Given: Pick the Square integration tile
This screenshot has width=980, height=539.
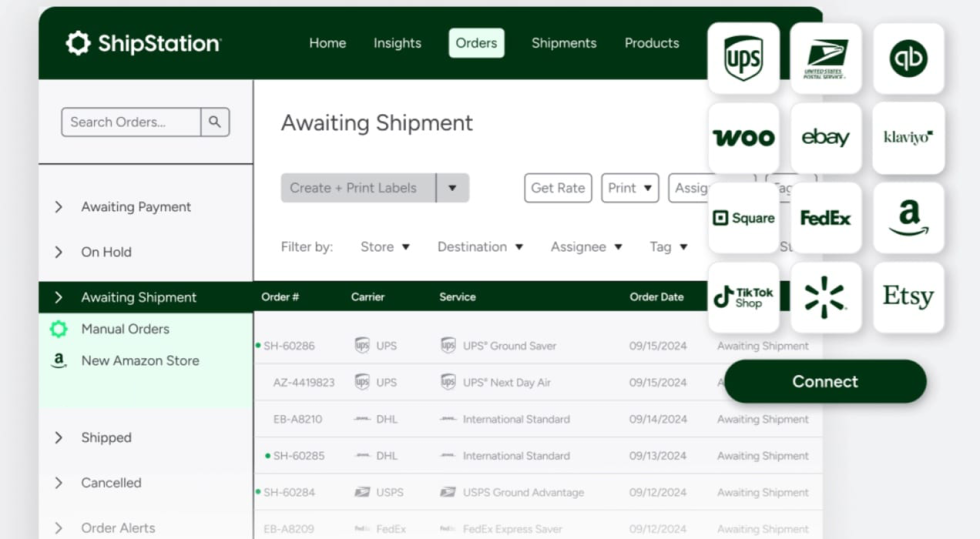Looking at the screenshot, I should pyautogui.click(x=743, y=218).
